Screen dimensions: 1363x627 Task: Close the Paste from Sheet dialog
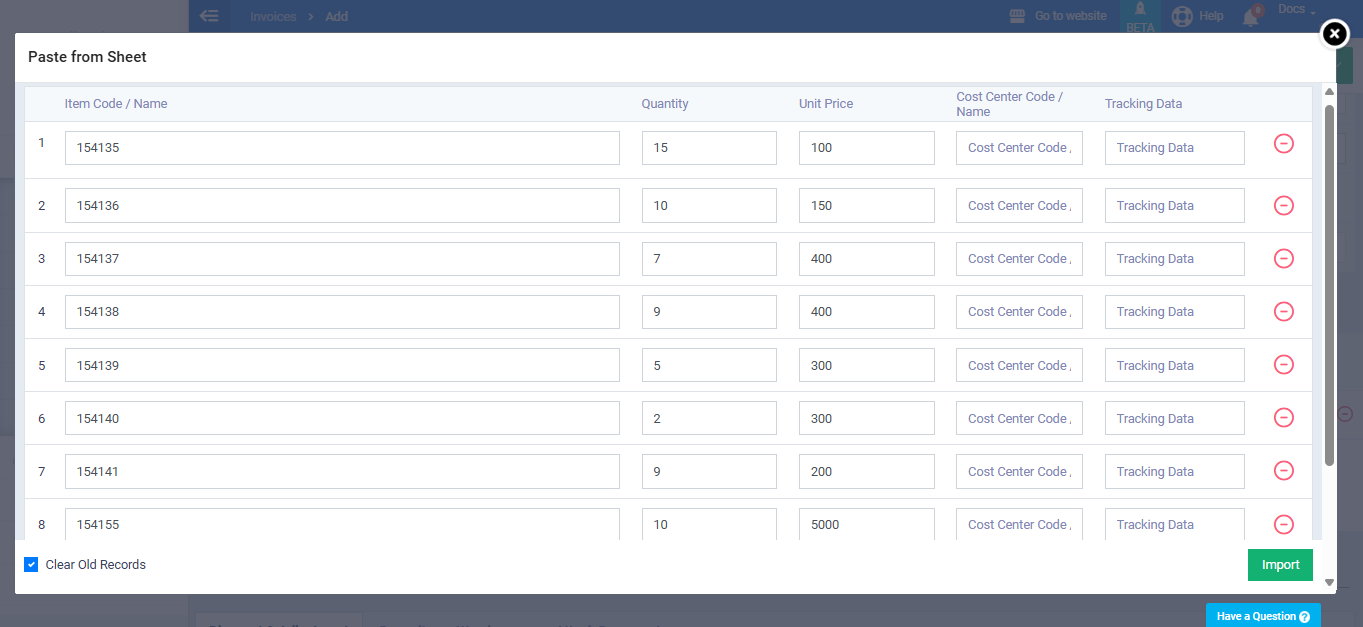(1334, 34)
